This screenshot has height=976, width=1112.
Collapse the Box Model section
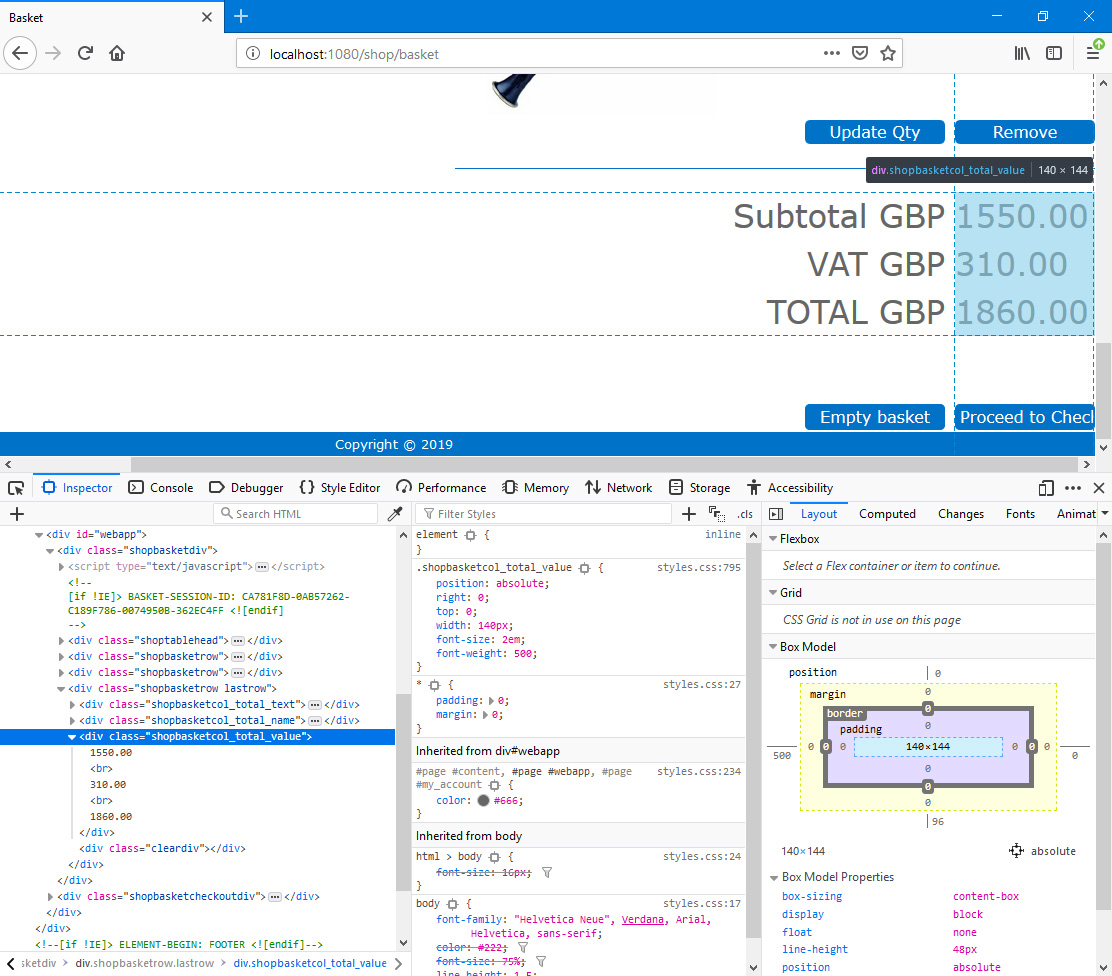point(773,647)
